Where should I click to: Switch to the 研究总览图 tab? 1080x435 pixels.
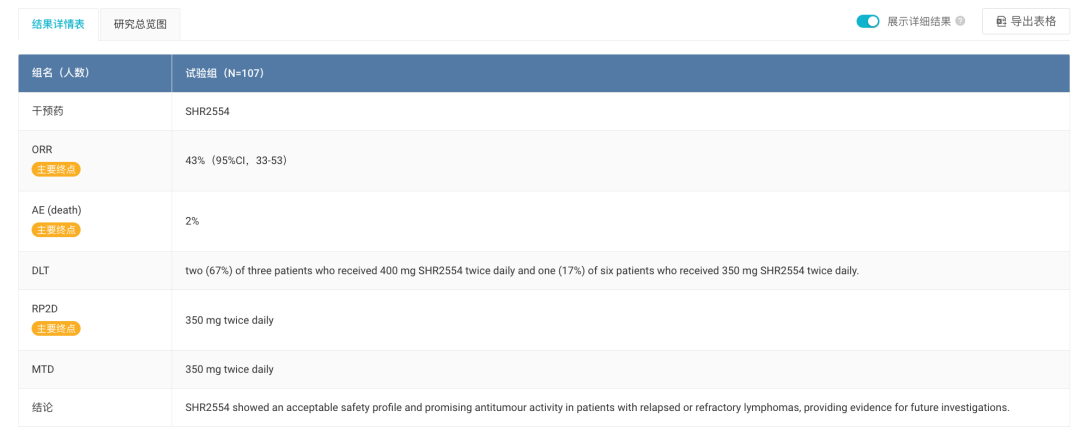[x=140, y=25]
